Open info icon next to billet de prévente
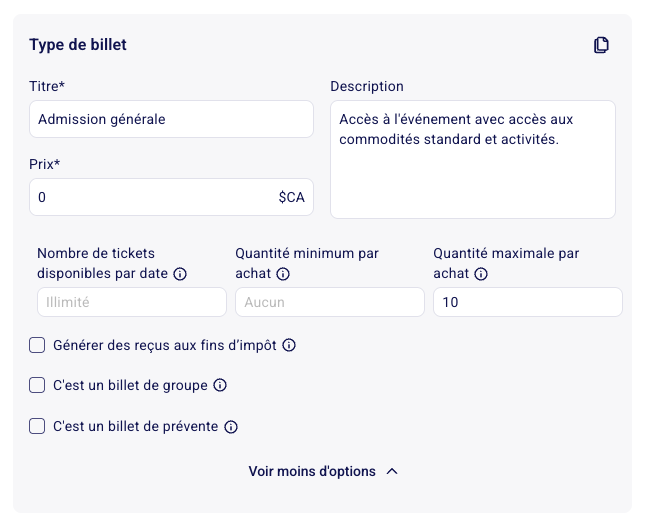This screenshot has height=528, width=651. coord(231,427)
